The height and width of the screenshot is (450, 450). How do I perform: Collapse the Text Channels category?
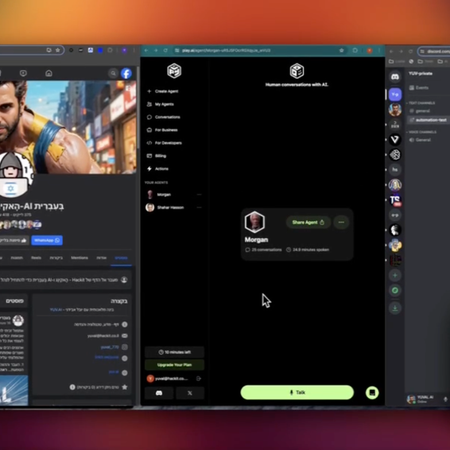[x=422, y=103]
